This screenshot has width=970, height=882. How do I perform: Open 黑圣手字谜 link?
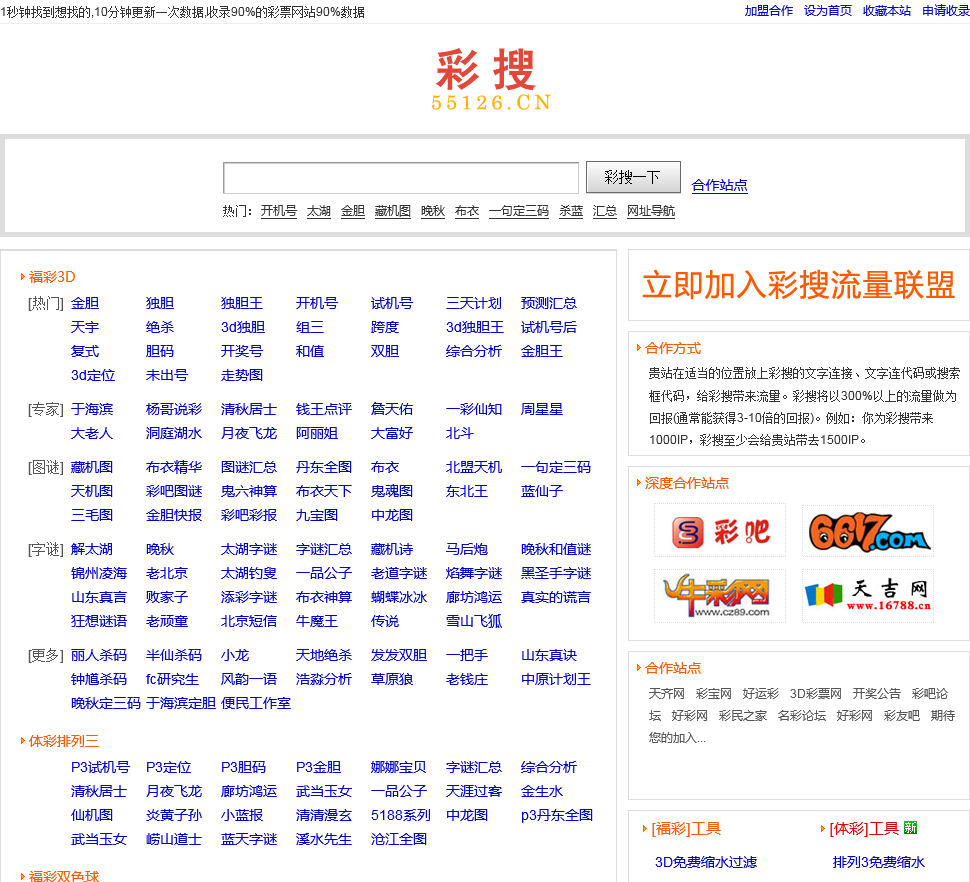pos(556,573)
